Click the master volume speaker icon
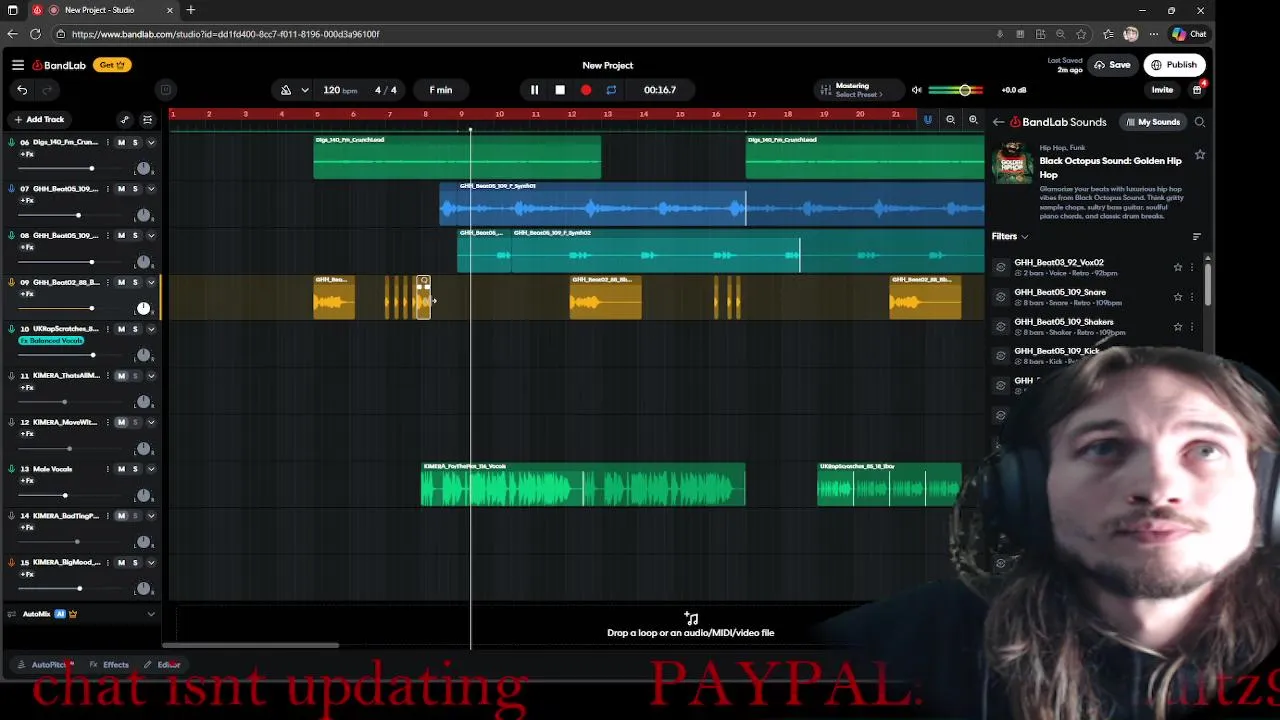 coord(916,90)
